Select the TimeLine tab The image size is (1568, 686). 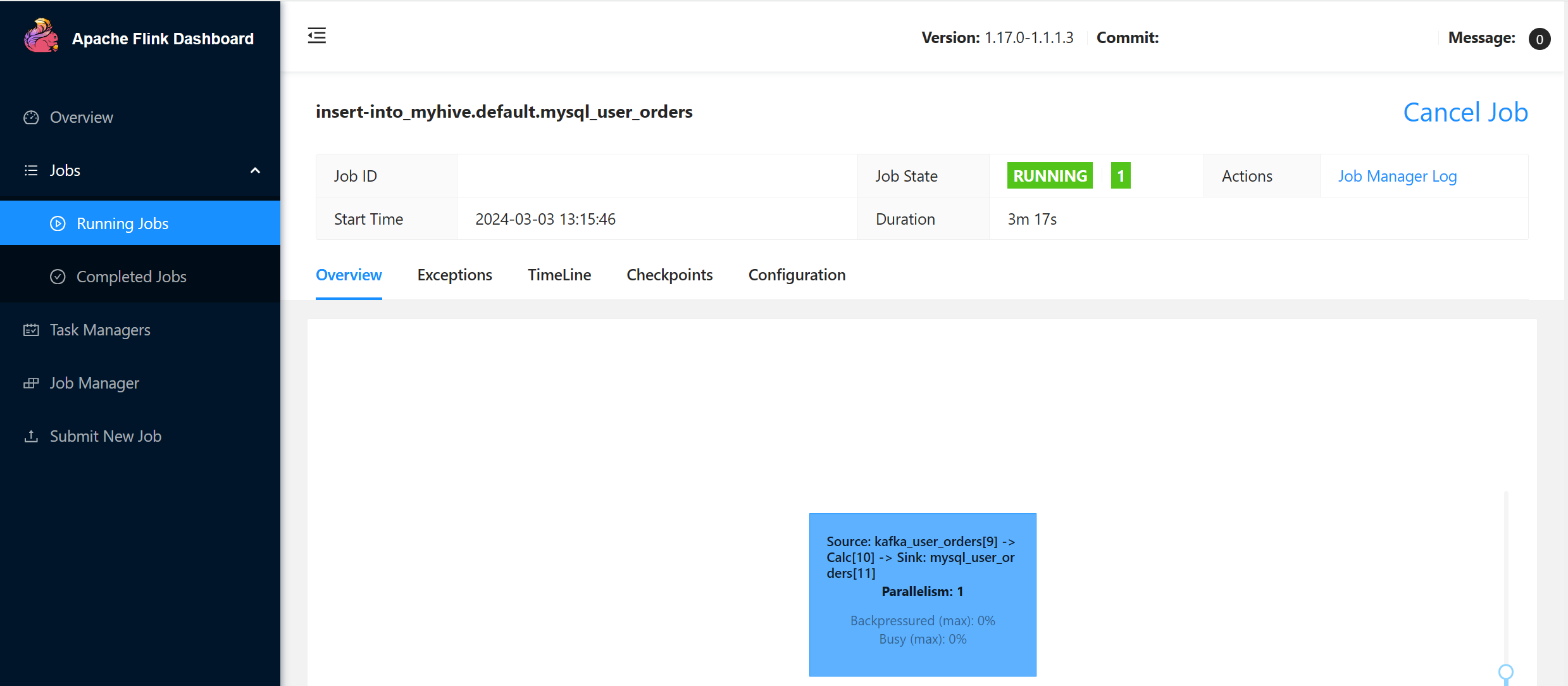[559, 275]
